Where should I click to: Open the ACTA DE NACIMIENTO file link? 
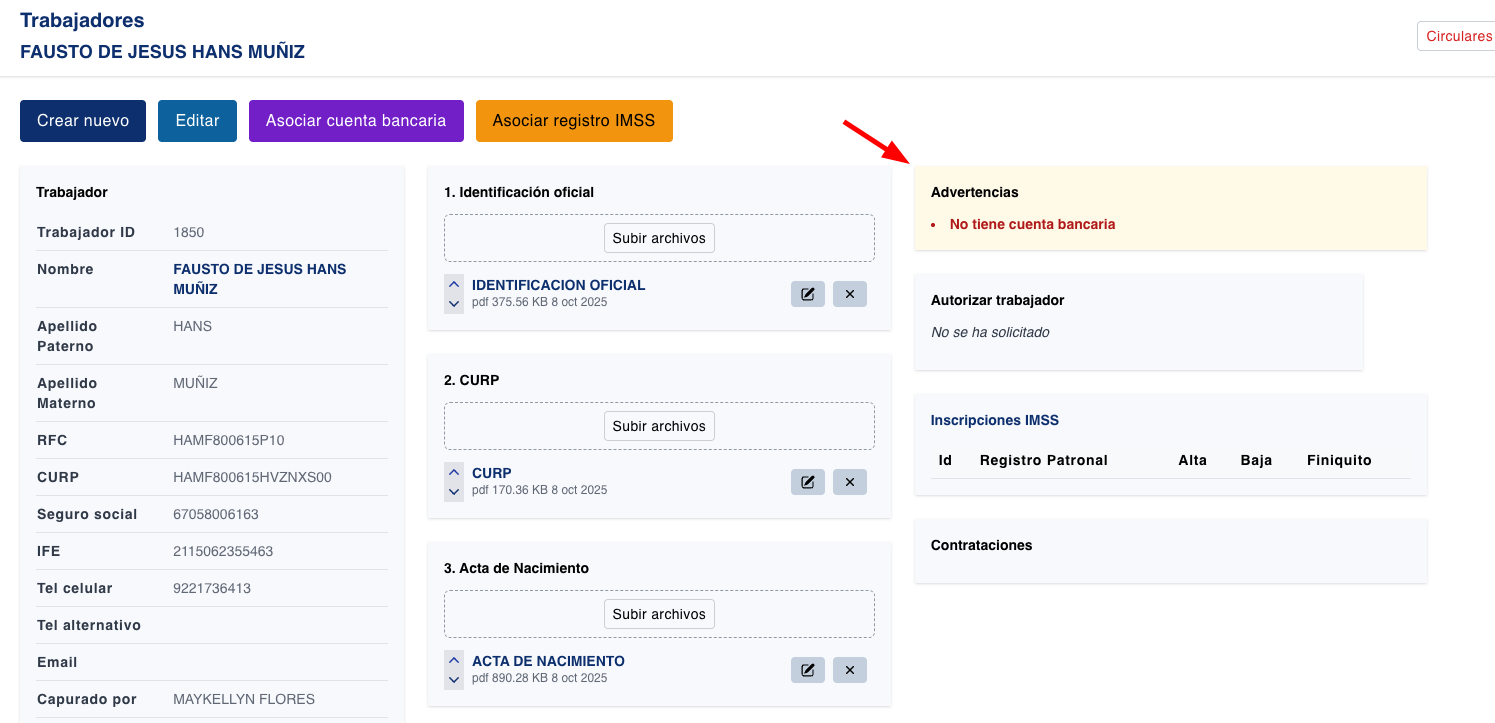548,661
